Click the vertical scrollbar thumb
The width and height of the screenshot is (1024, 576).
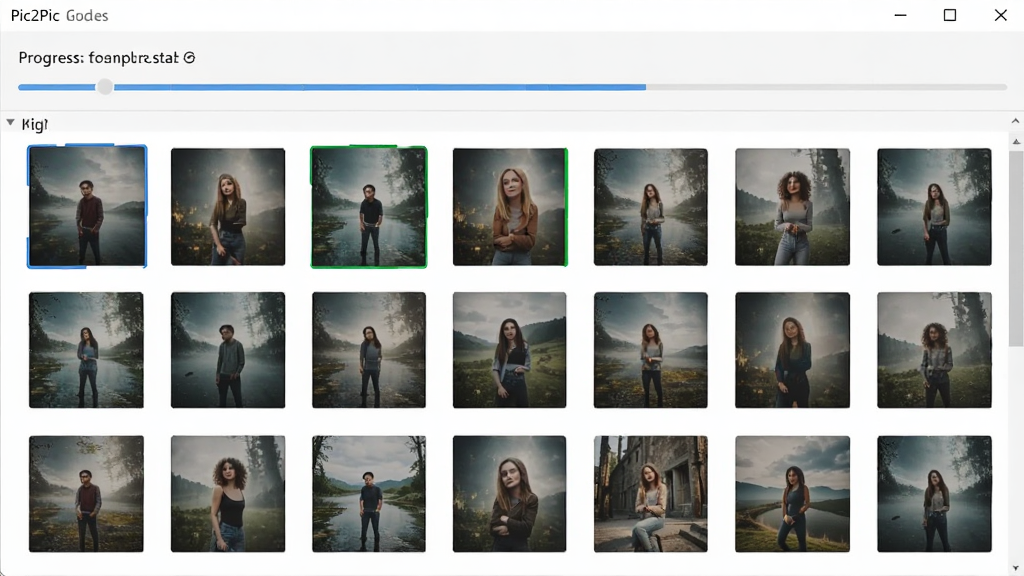(1016, 248)
